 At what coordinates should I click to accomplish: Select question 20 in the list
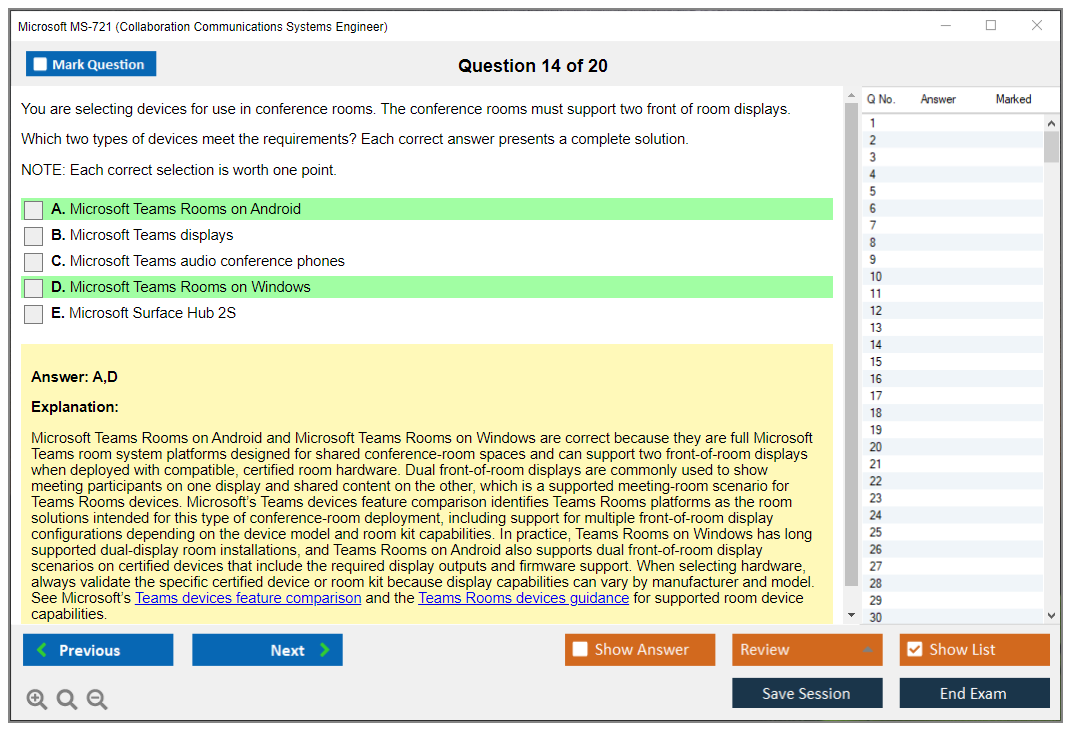953,447
